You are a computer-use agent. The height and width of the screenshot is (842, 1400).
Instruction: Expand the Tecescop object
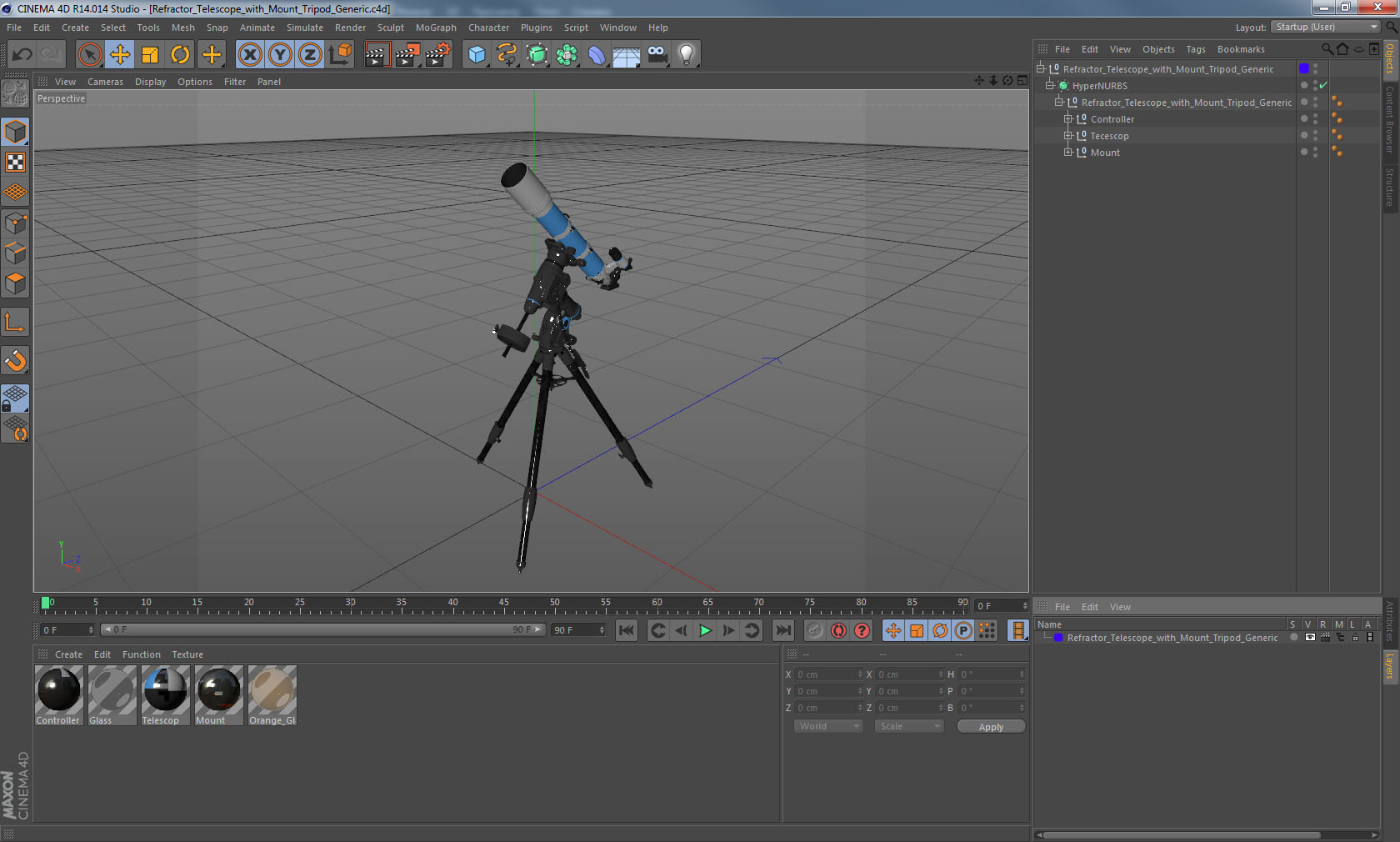pyautogui.click(x=1067, y=136)
